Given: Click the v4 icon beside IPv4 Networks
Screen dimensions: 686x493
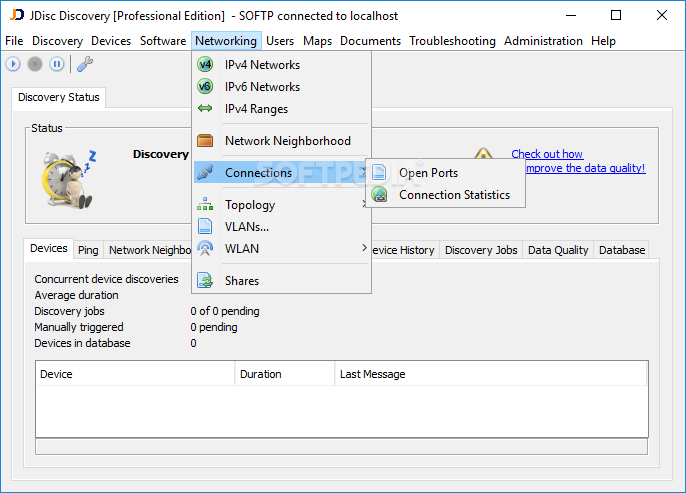Looking at the screenshot, I should point(205,65).
